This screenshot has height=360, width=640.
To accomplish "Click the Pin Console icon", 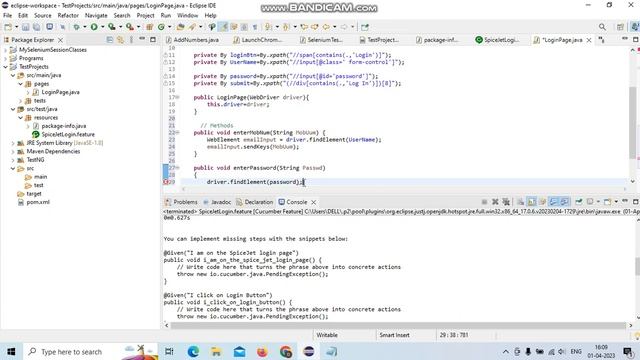I will pos(579,202).
